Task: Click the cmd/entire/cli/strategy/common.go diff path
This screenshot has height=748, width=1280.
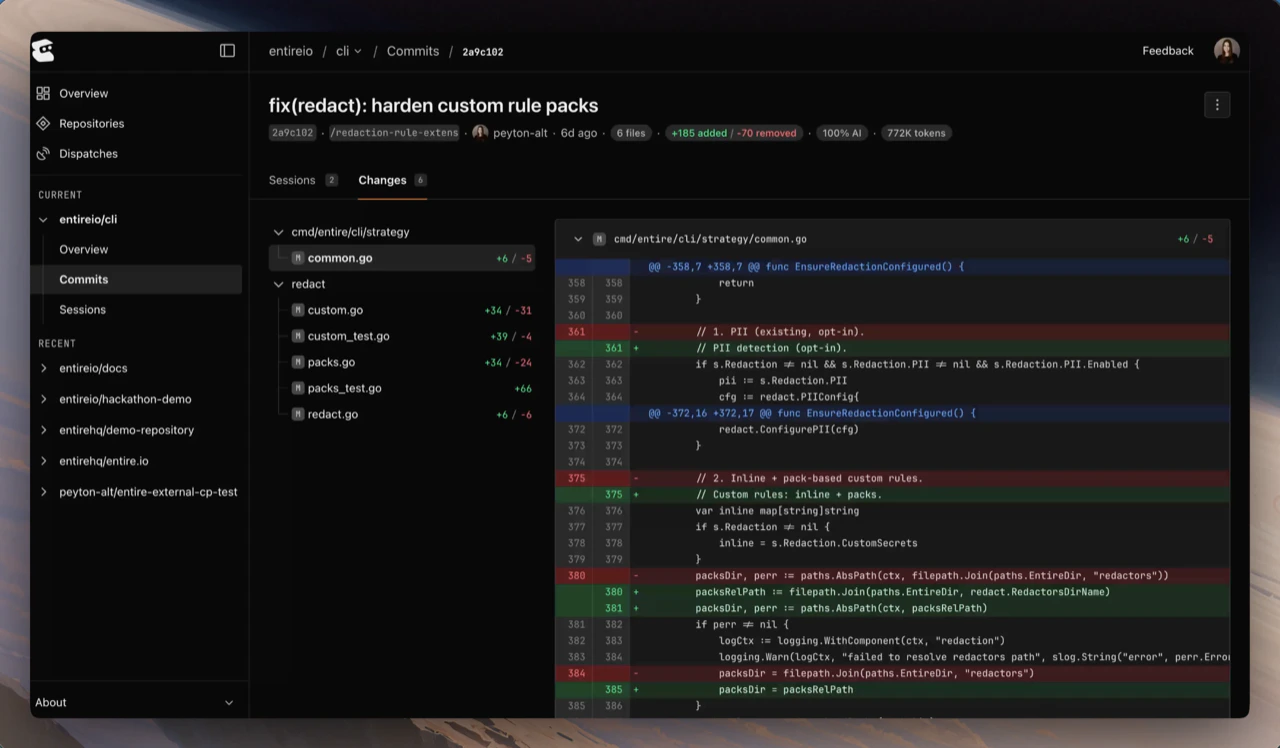Action: [x=710, y=239]
